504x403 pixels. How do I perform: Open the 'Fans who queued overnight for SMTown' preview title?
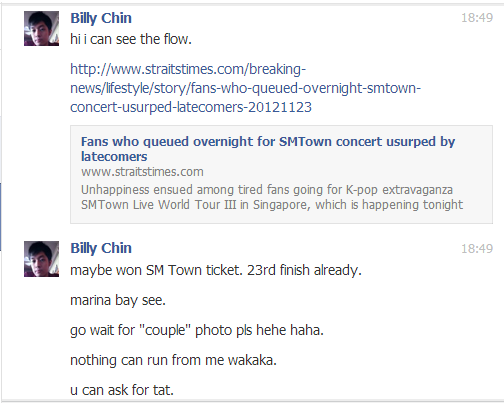tap(268, 149)
